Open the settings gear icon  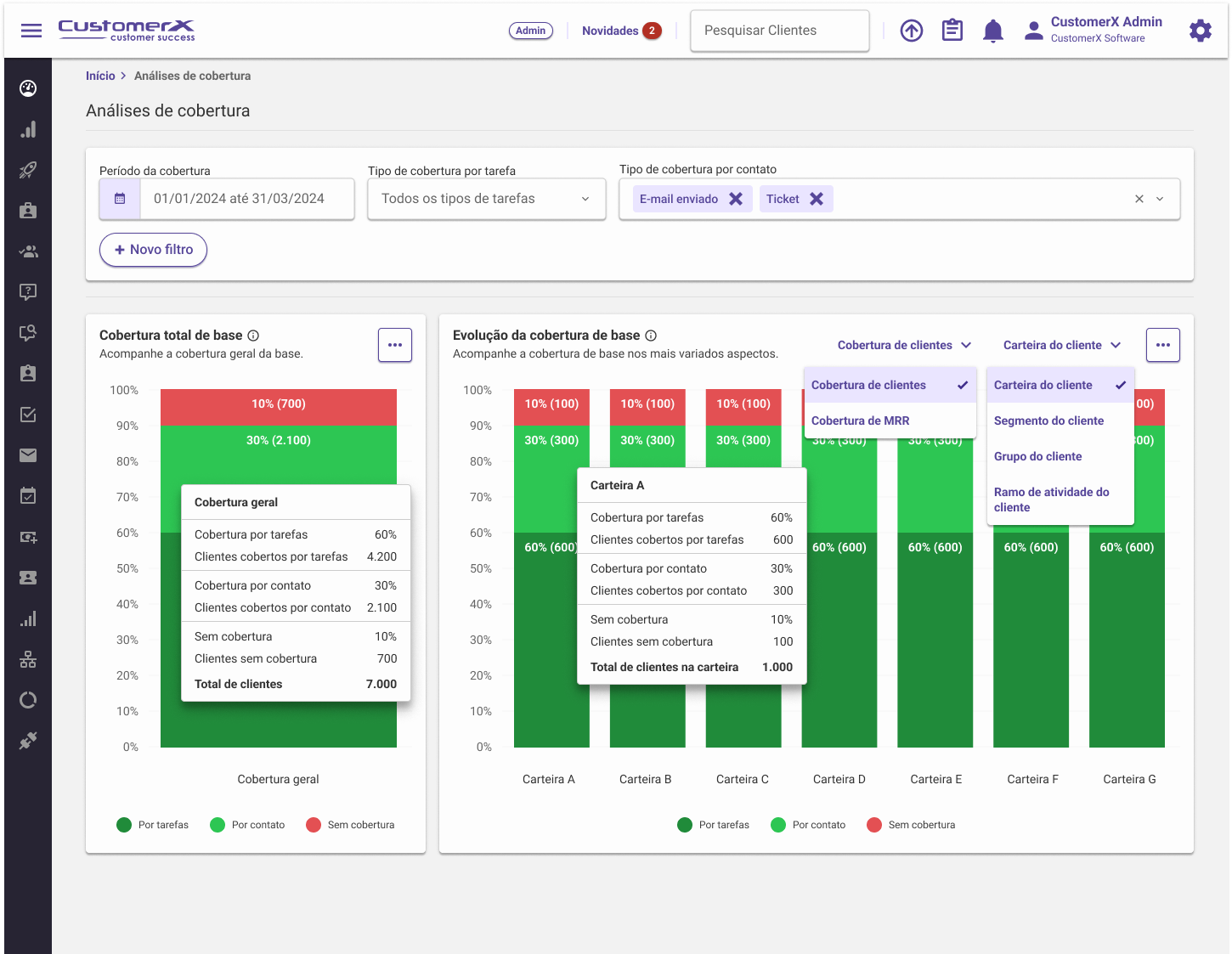pyautogui.click(x=1200, y=31)
